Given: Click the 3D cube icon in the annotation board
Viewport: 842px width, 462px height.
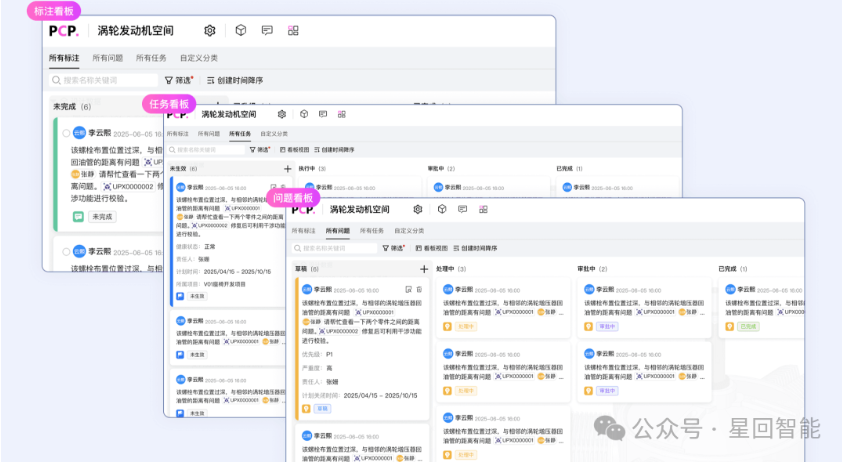Looking at the screenshot, I should 240,31.
